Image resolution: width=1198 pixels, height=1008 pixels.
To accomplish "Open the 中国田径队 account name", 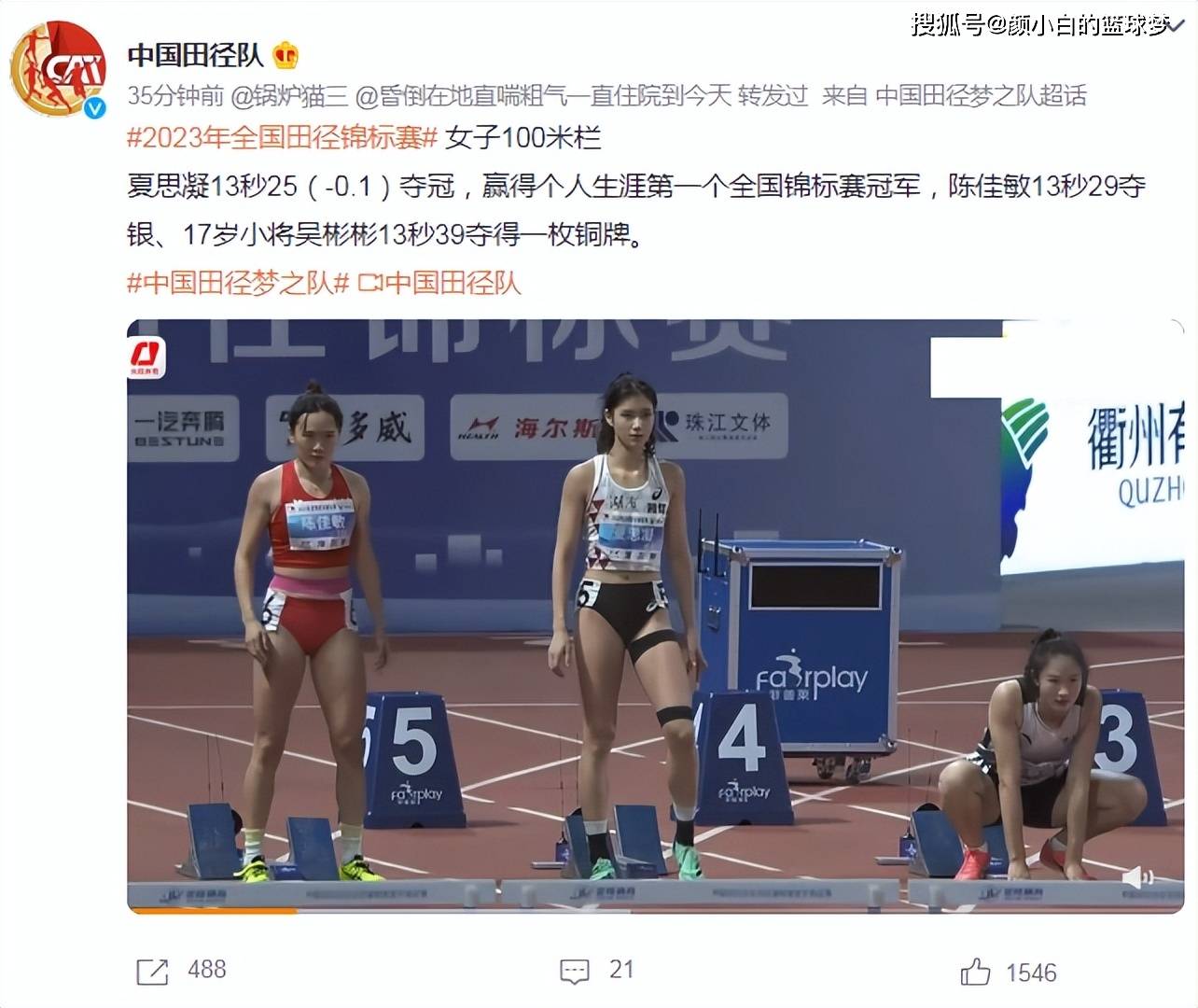I will coord(196,56).
